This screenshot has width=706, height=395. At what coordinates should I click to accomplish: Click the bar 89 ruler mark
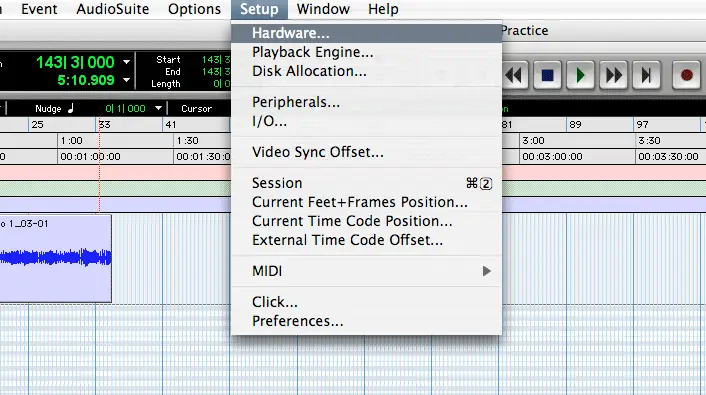pos(575,125)
